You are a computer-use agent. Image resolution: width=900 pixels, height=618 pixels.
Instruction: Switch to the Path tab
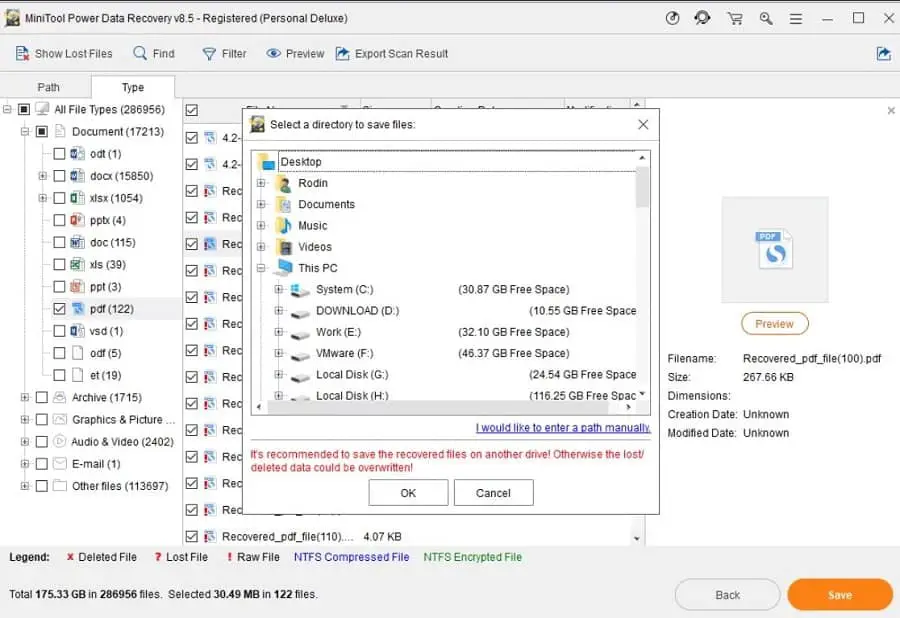point(48,88)
